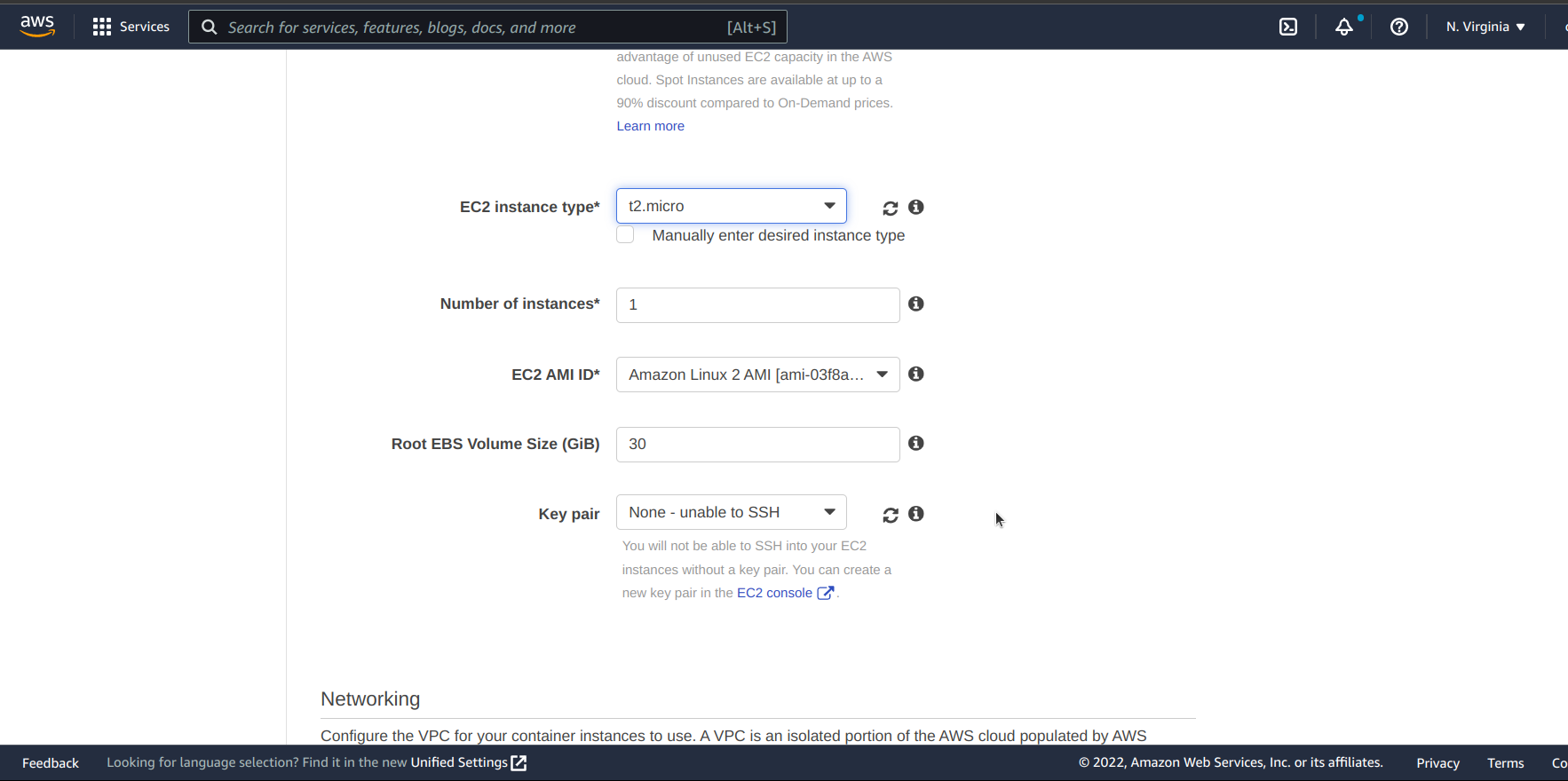Expand the EC2 AMI ID dropdown

(757, 375)
